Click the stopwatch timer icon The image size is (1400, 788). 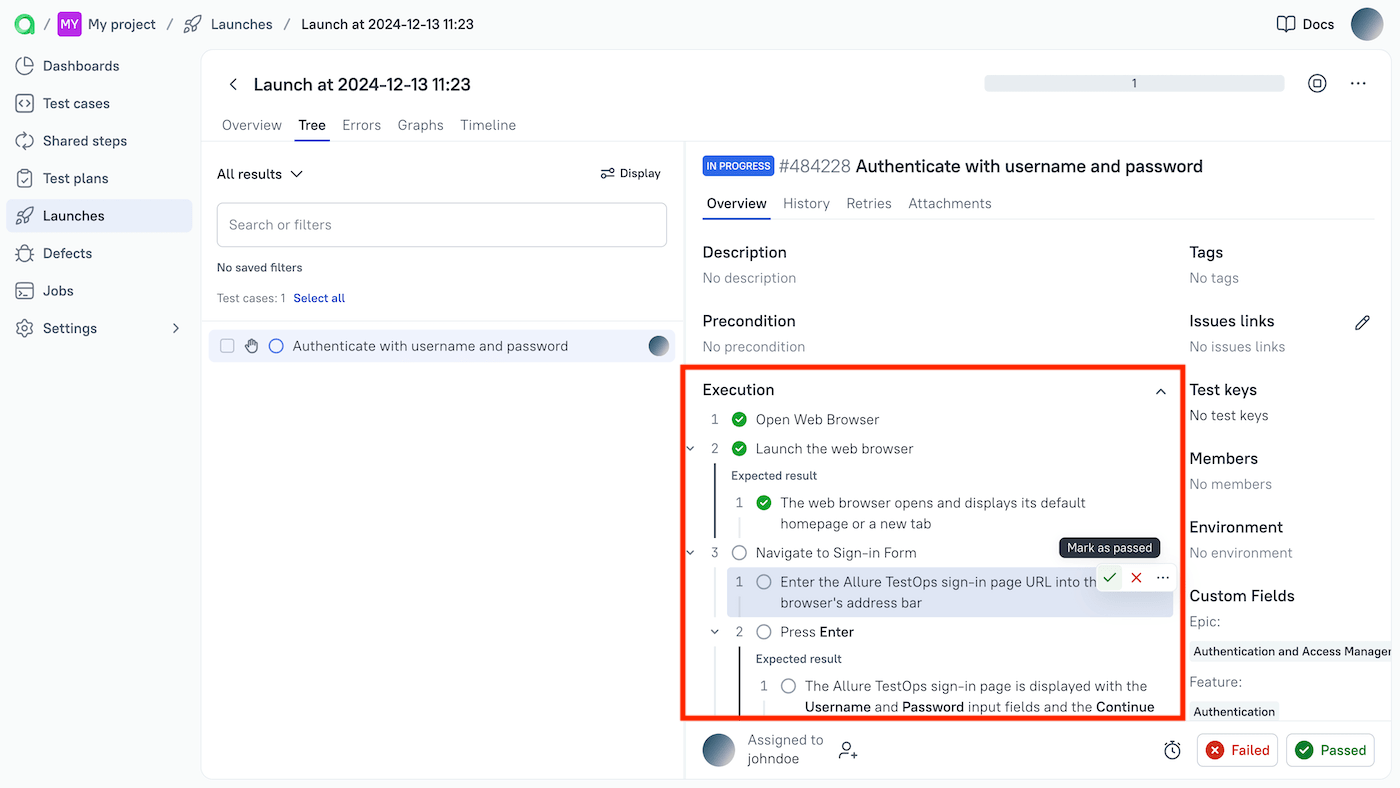1172,750
